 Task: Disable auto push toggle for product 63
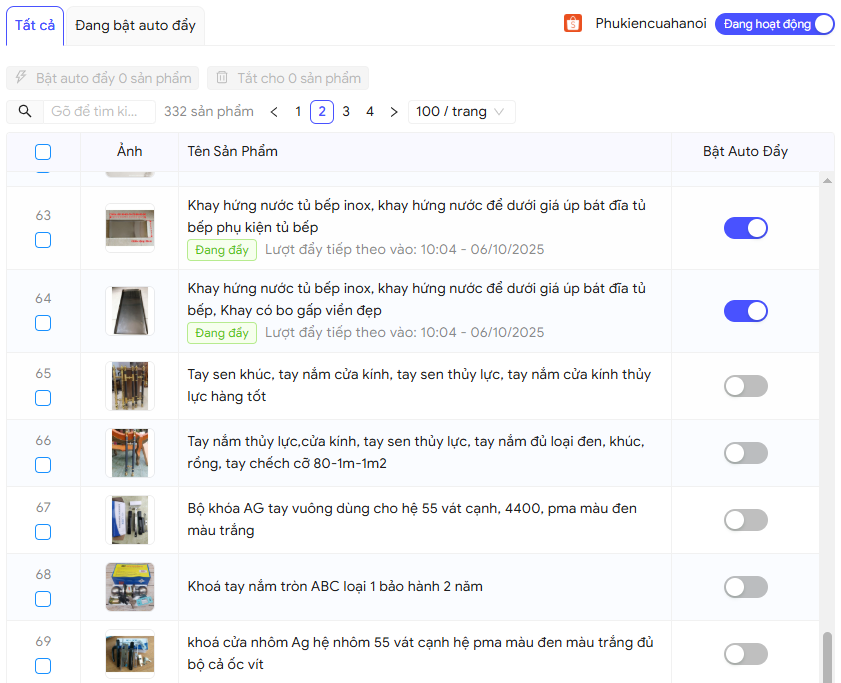point(745,228)
